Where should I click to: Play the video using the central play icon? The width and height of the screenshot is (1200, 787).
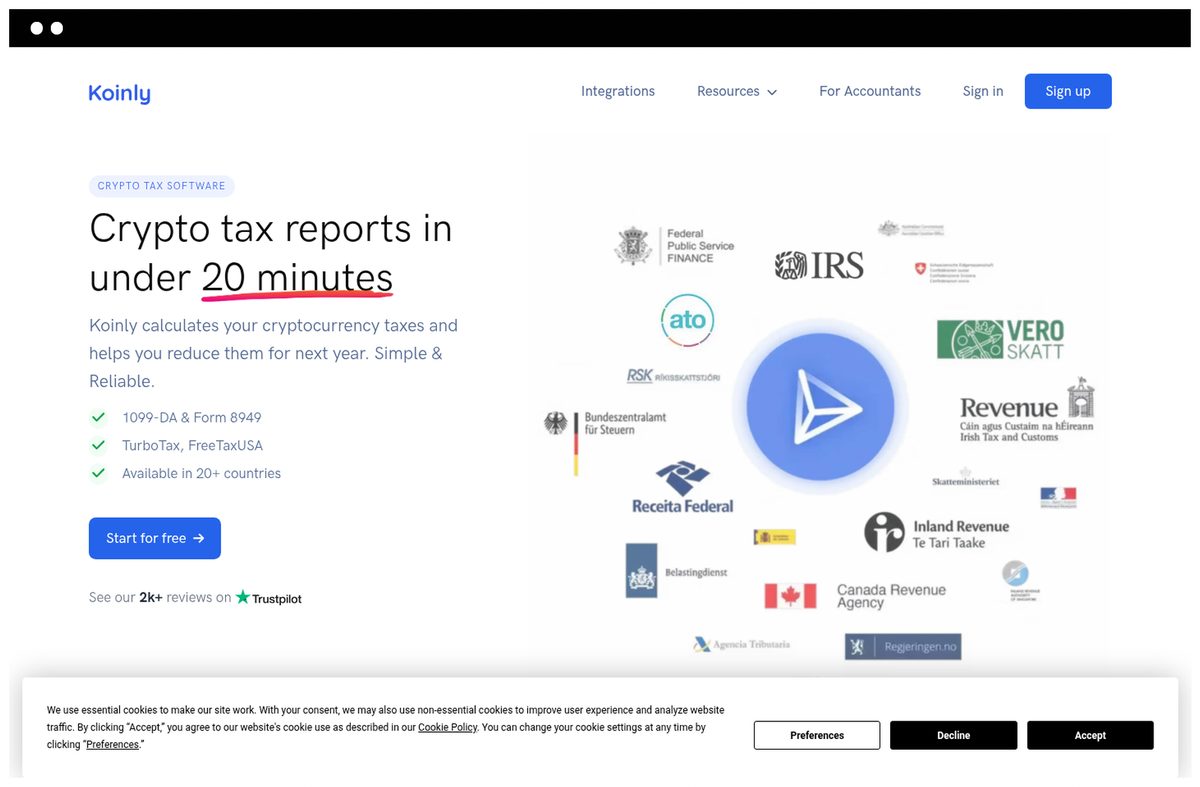pos(820,407)
